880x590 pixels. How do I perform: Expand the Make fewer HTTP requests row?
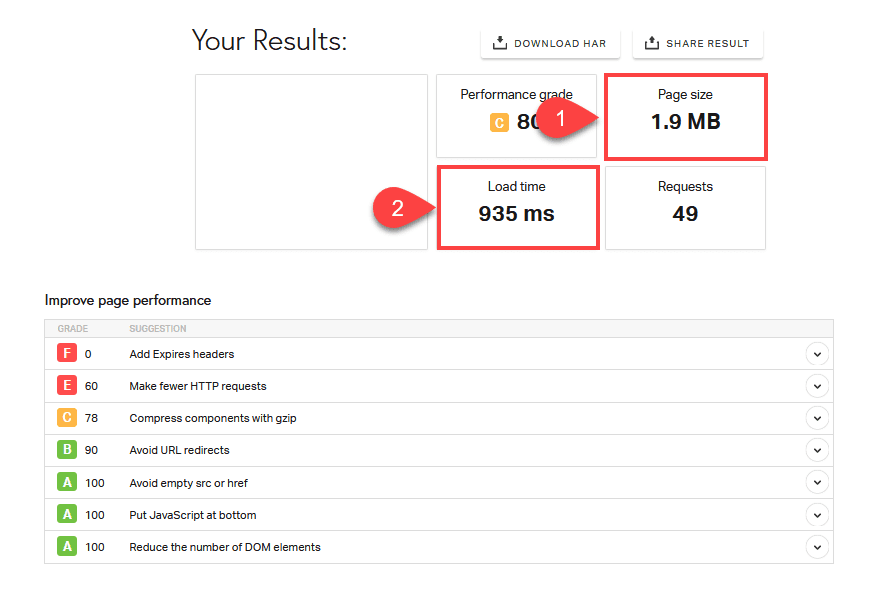pyautogui.click(x=817, y=386)
